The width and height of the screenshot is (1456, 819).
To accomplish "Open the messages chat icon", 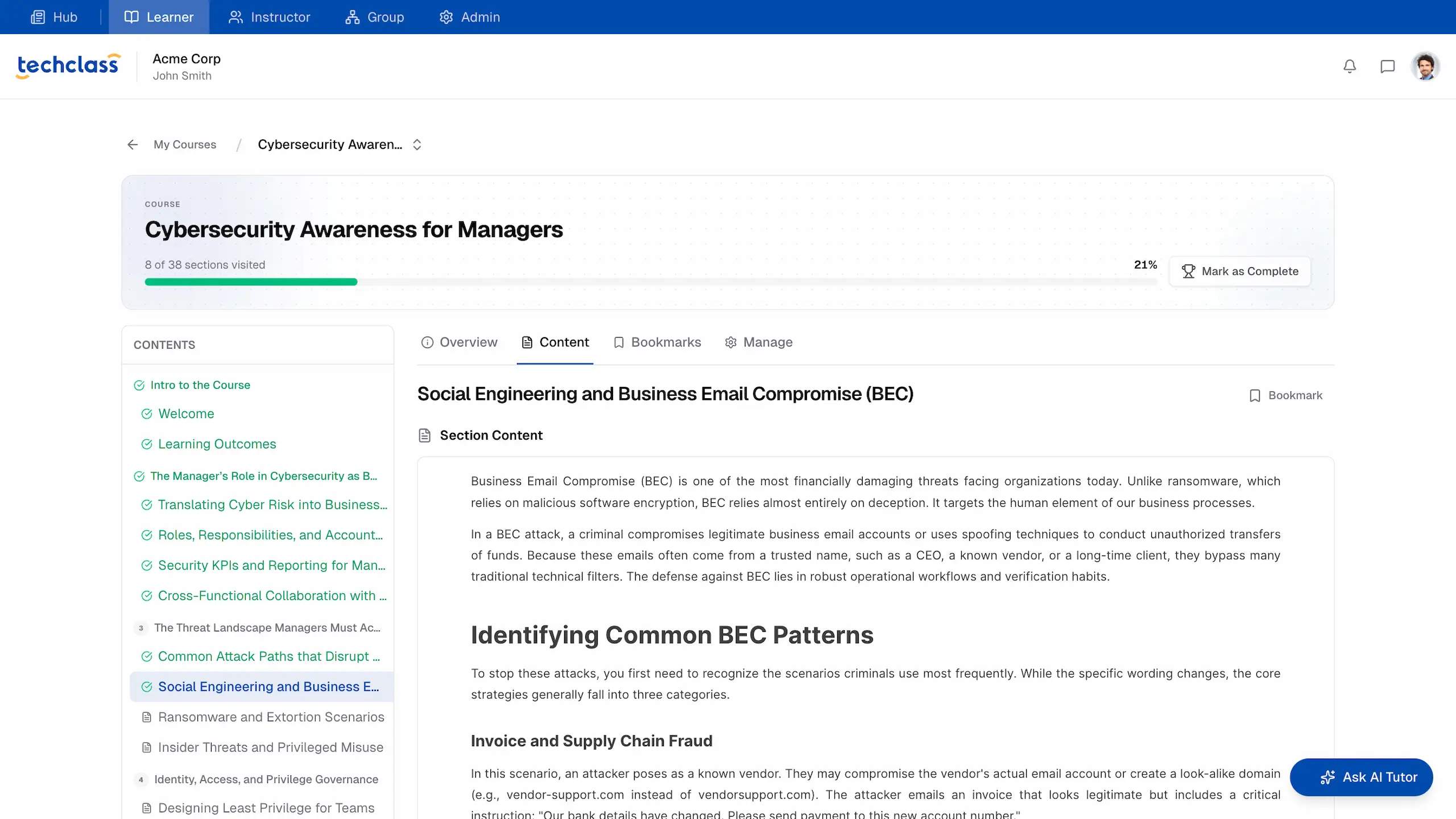I will coord(1387,67).
